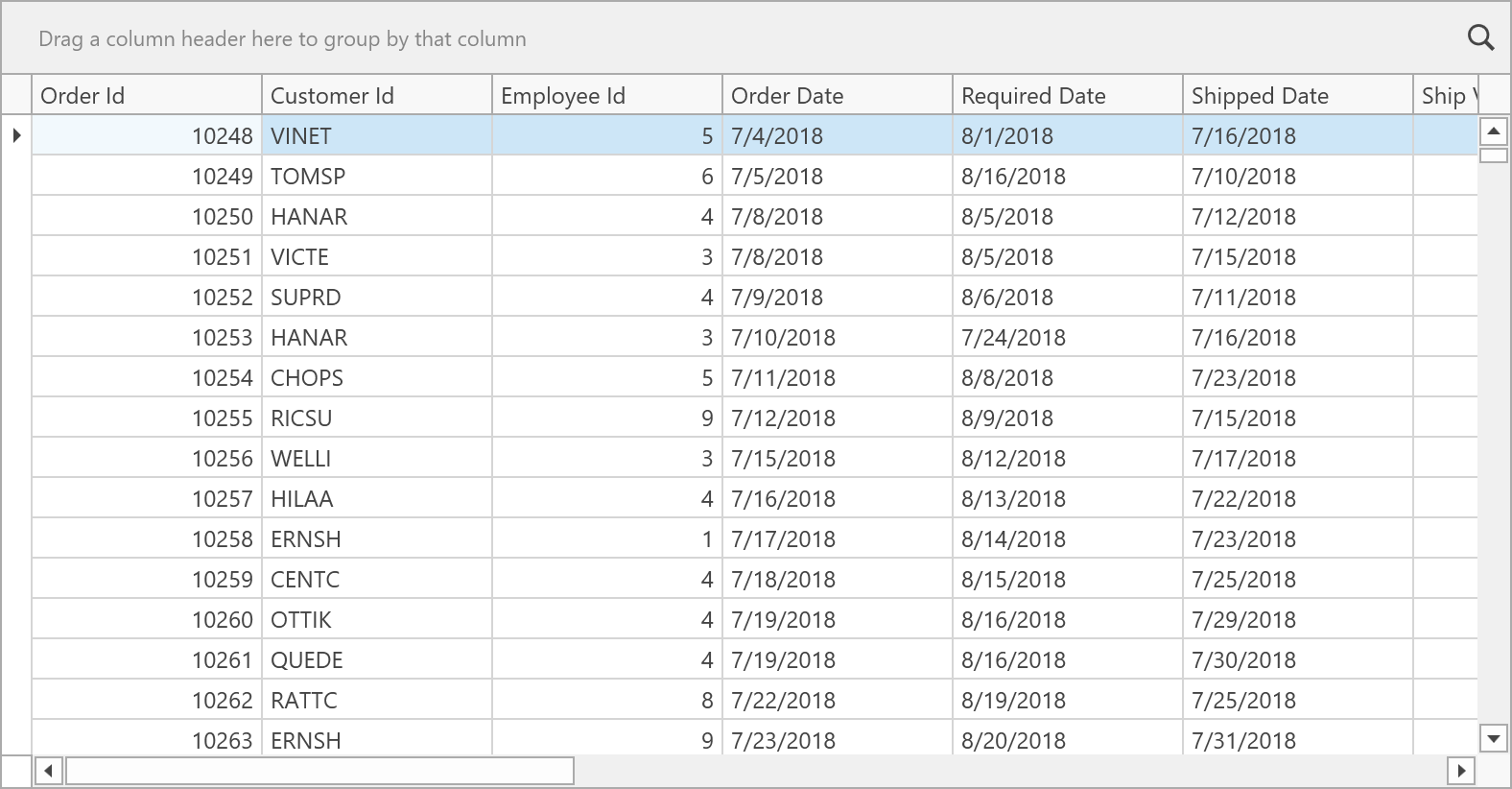Select Shipped Date cell 7/22/2018
1512x789 pixels.
coord(1298,498)
